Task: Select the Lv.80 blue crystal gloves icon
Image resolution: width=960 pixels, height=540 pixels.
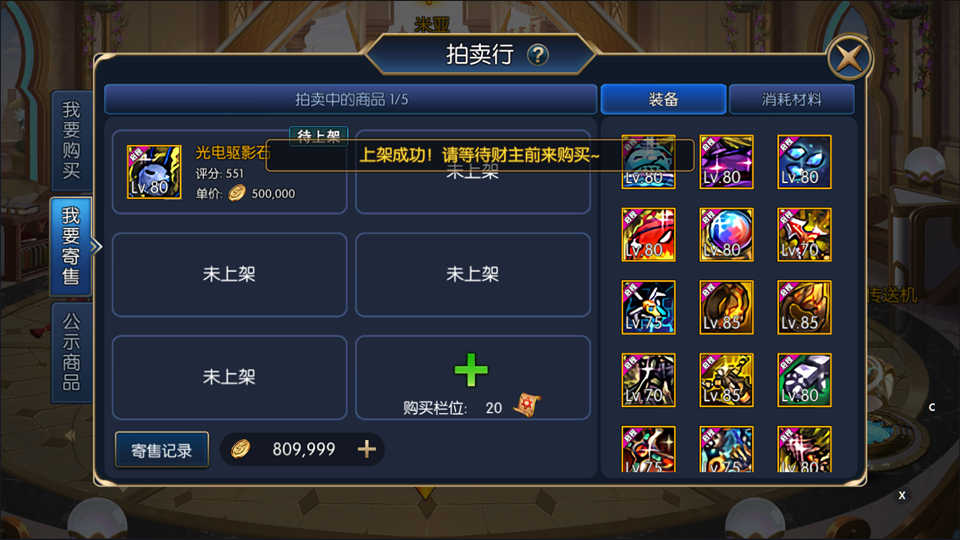Action: 804,162
